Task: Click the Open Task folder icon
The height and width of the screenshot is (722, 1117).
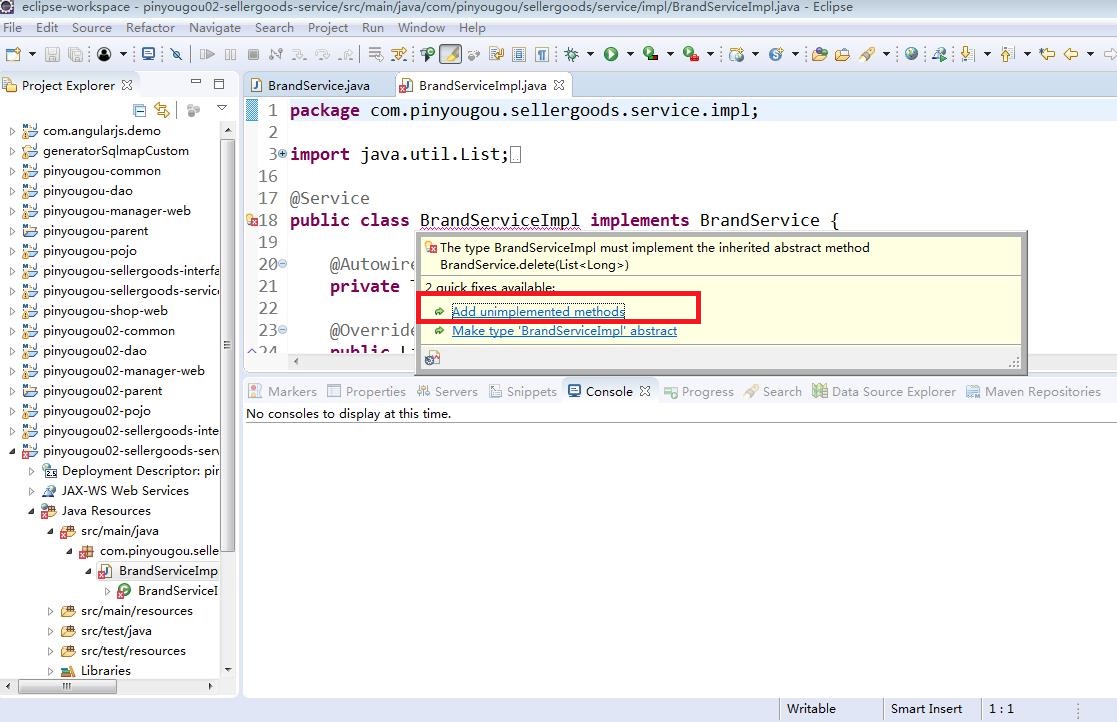Action: point(842,54)
